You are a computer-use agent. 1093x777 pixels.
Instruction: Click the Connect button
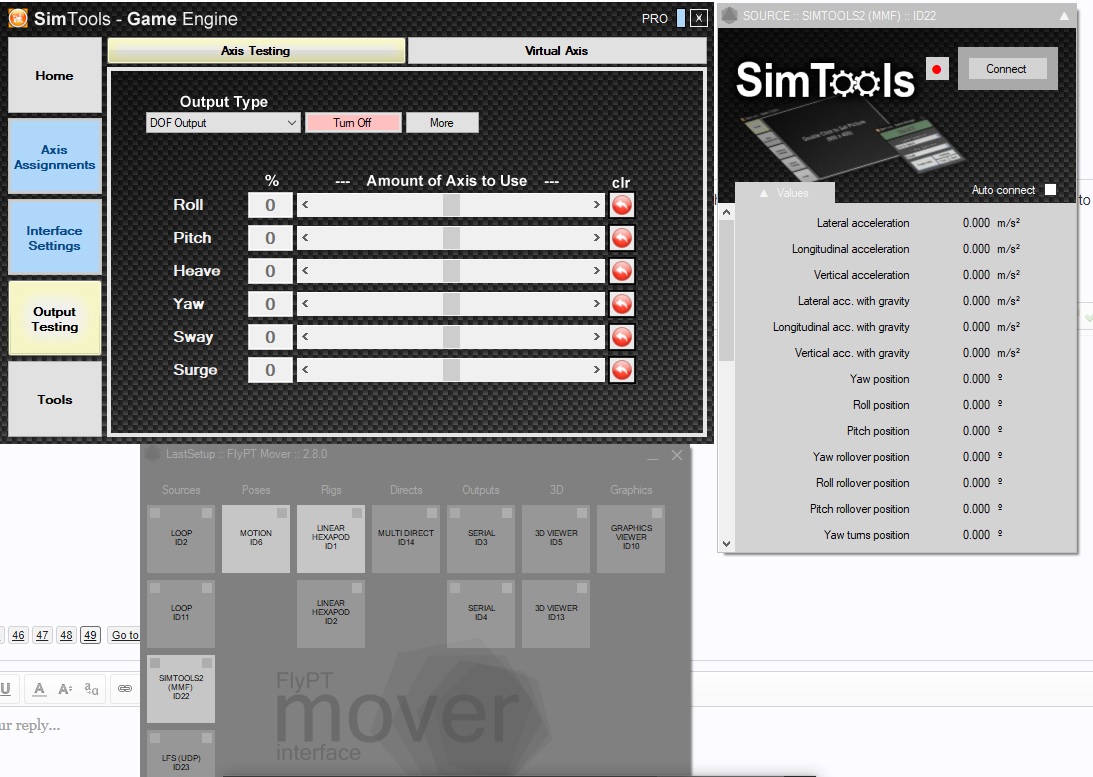(1006, 69)
